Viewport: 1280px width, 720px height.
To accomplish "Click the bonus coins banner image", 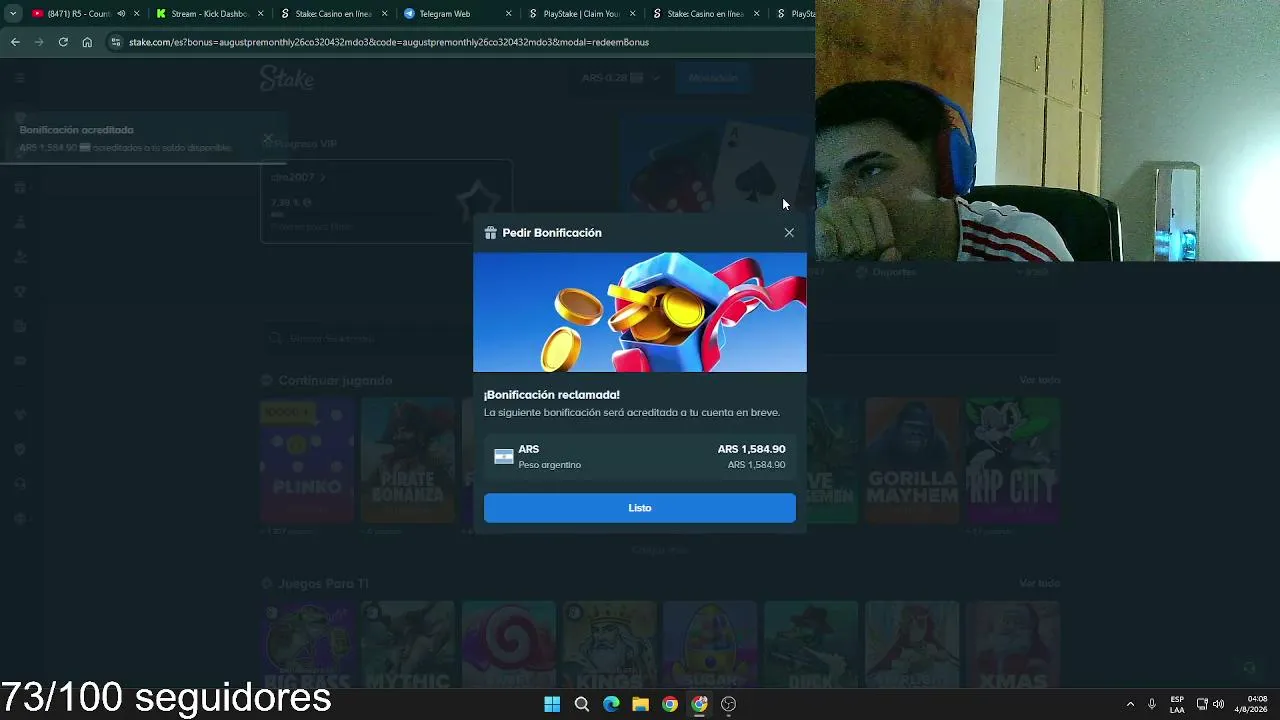I will 640,312.
